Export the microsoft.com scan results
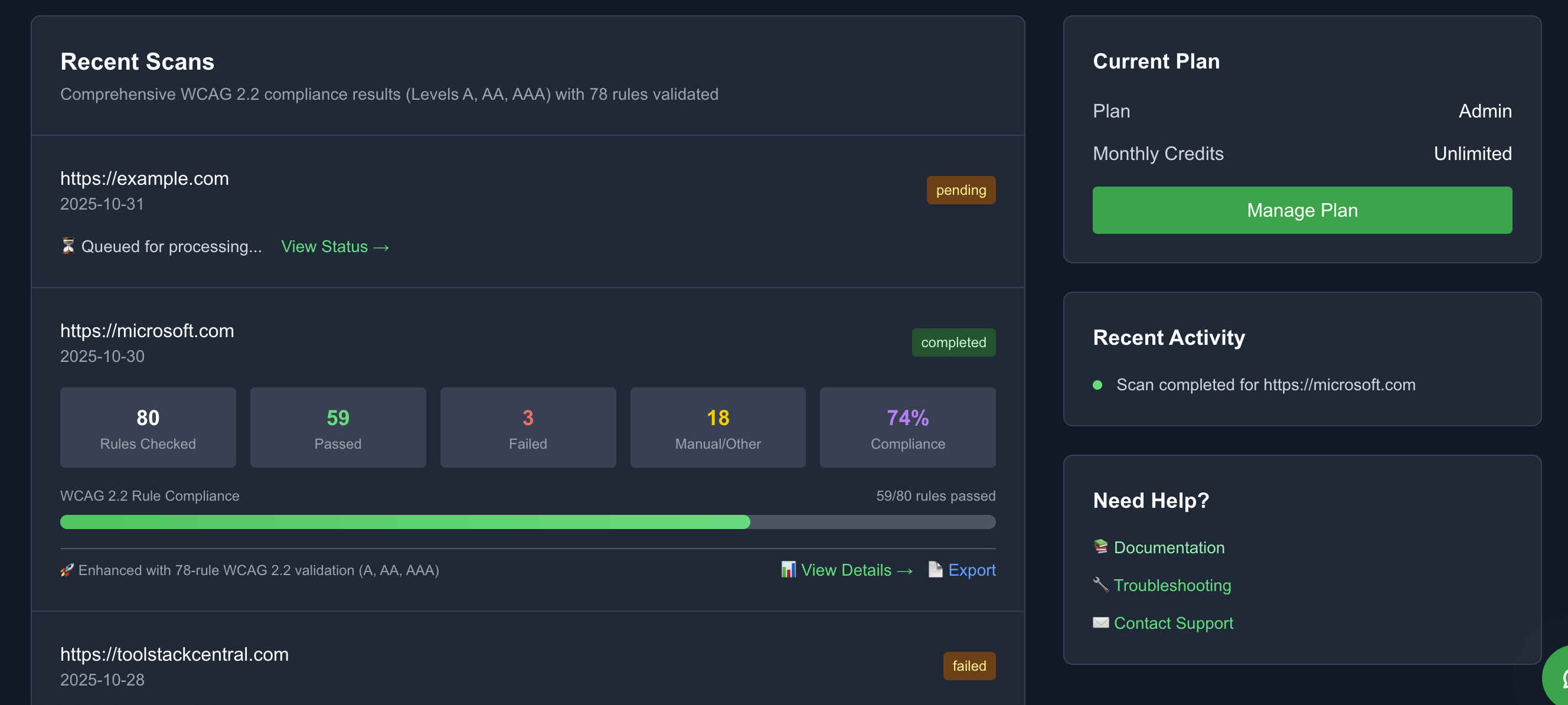1568x705 pixels. coord(972,570)
